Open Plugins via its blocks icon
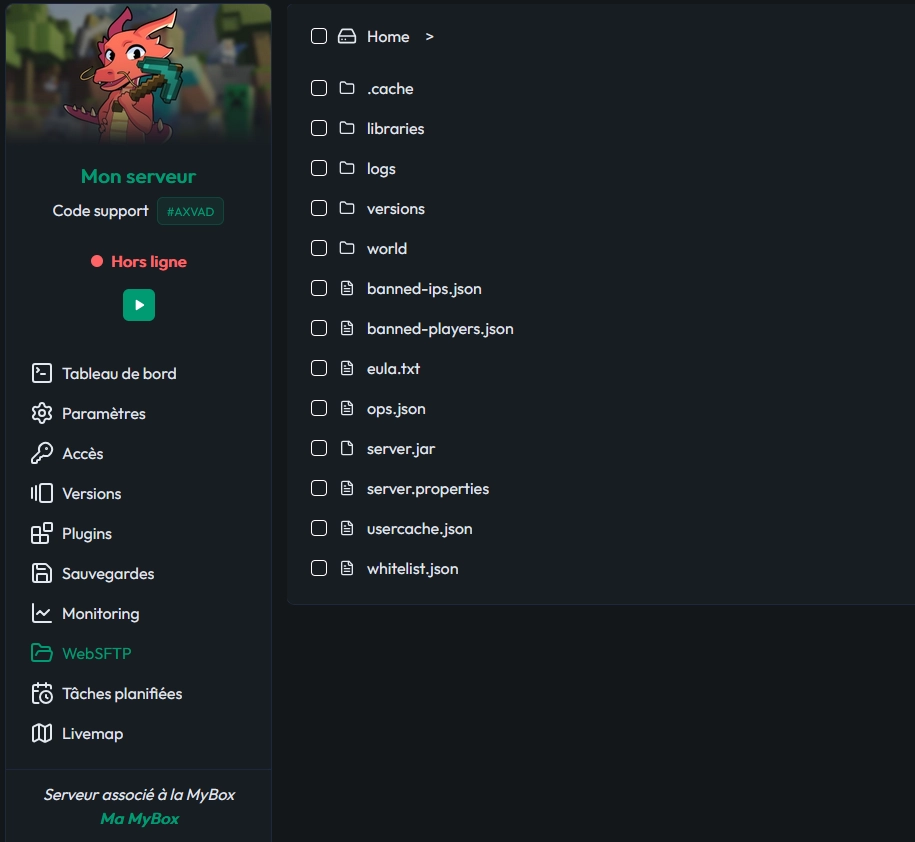The height and width of the screenshot is (842, 915). click(42, 533)
